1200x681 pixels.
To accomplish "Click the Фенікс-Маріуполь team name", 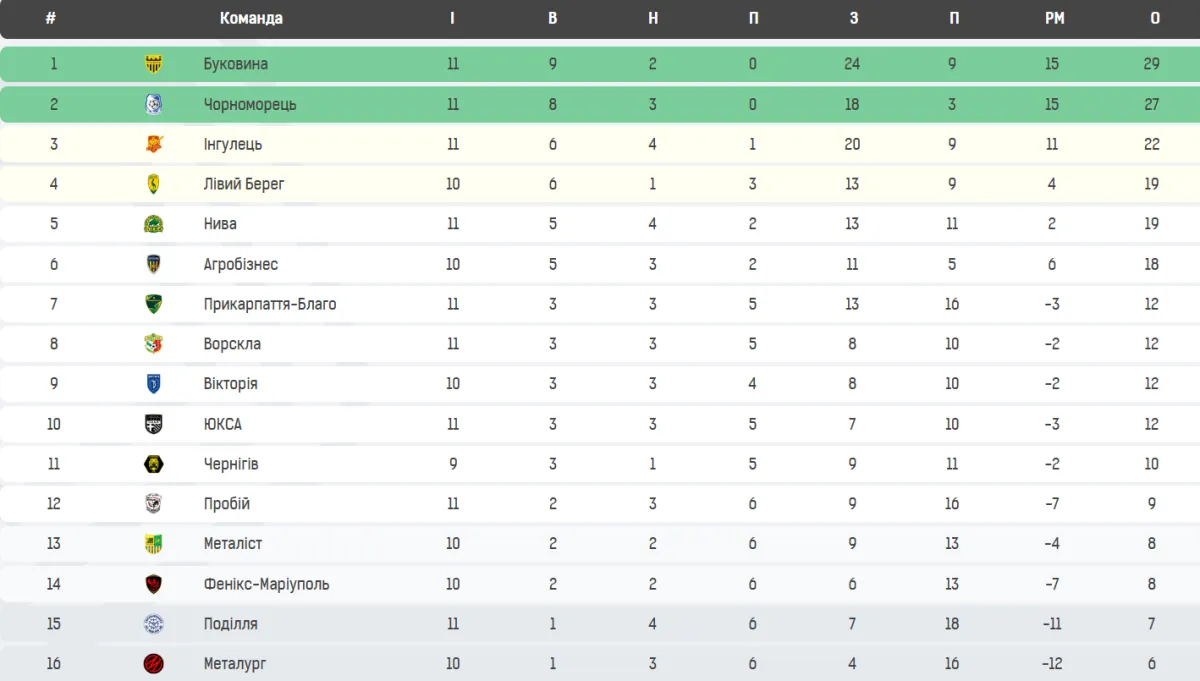I will [x=266, y=584].
